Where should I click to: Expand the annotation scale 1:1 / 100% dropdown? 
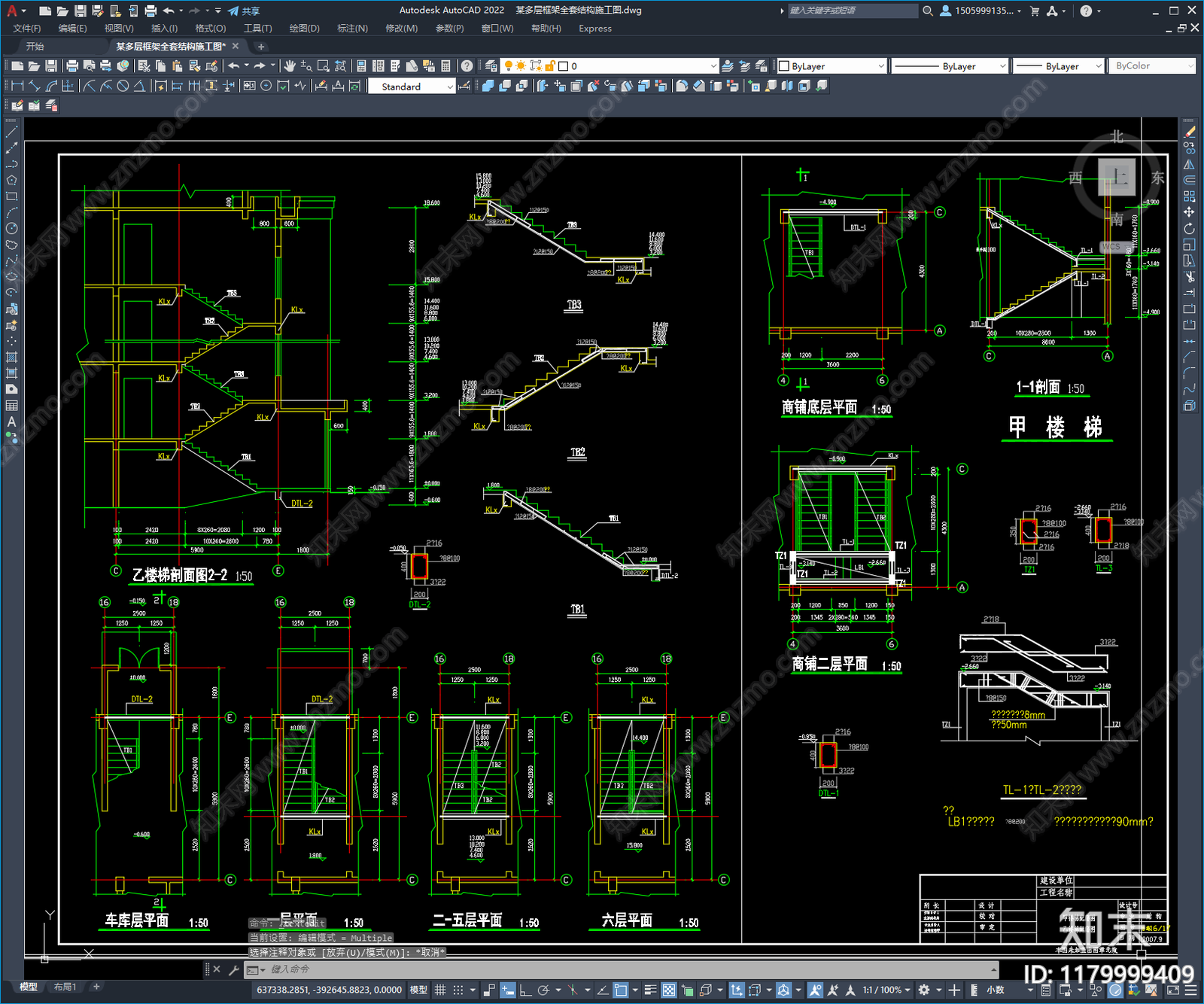point(886,990)
